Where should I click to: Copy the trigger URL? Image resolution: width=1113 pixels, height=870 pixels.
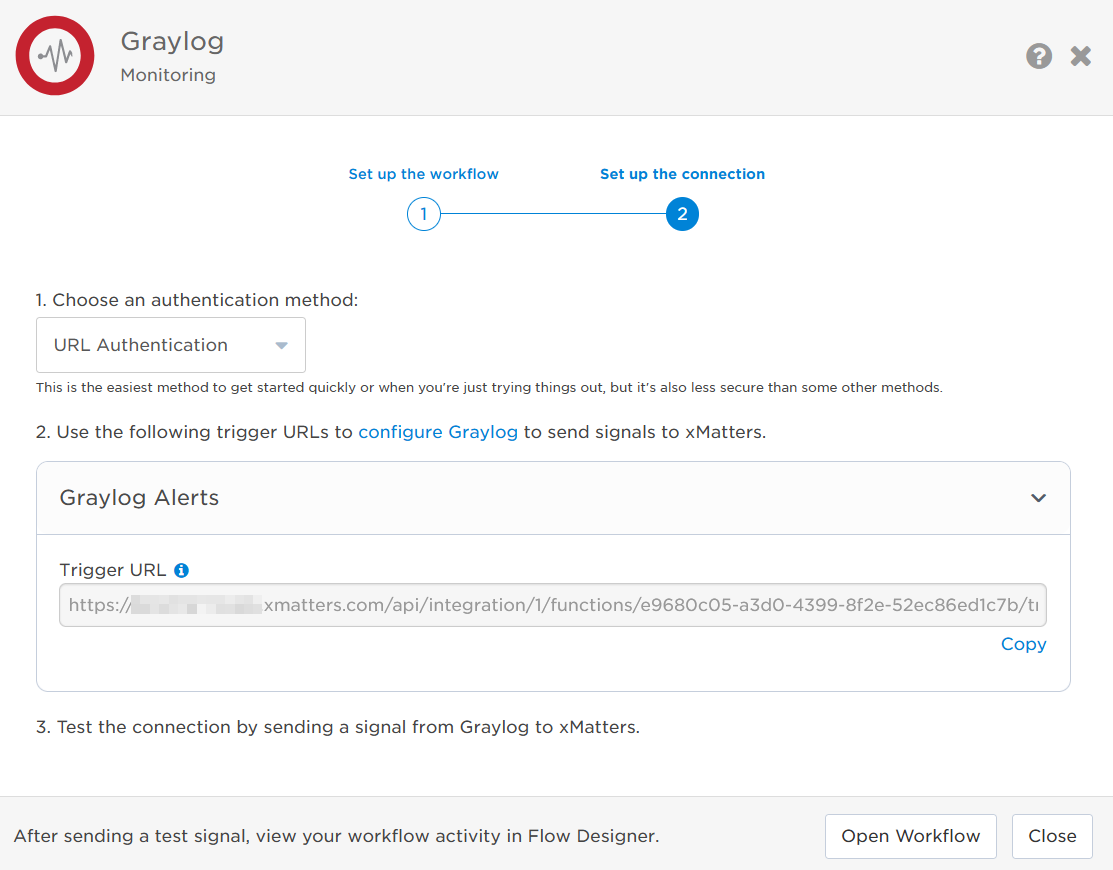tap(1024, 644)
